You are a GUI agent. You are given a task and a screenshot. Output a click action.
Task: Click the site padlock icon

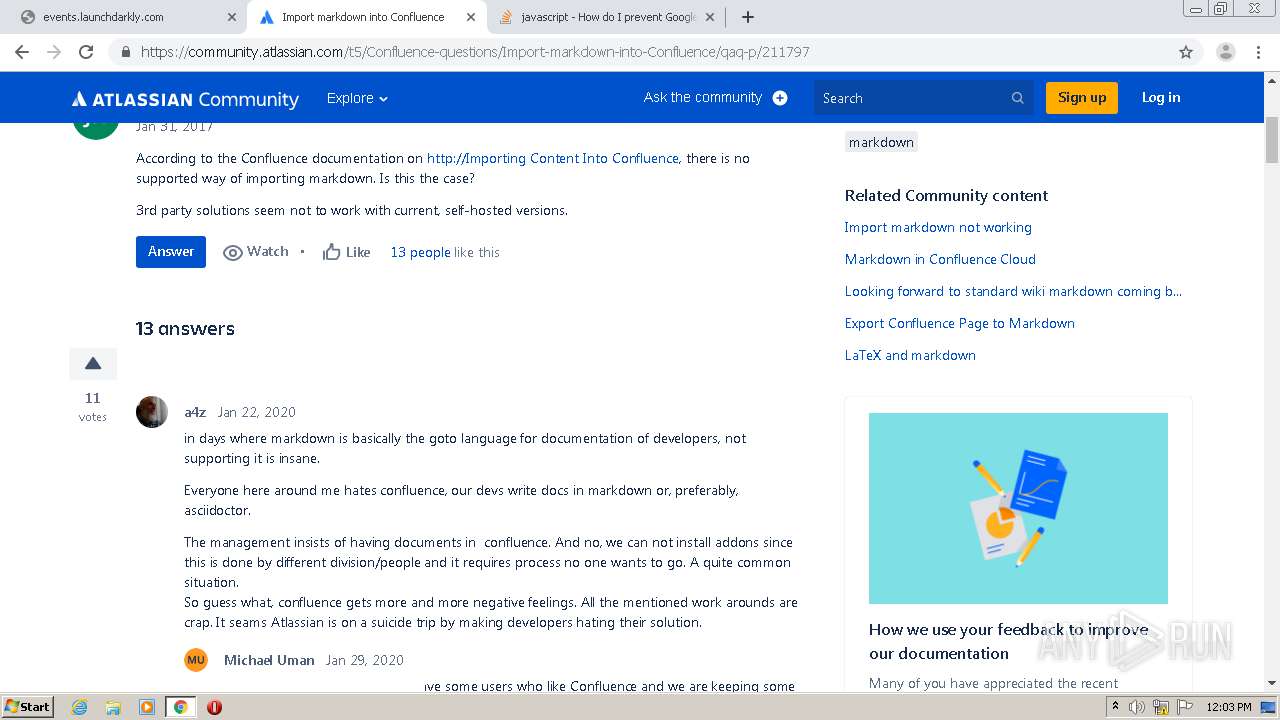click(x=125, y=52)
